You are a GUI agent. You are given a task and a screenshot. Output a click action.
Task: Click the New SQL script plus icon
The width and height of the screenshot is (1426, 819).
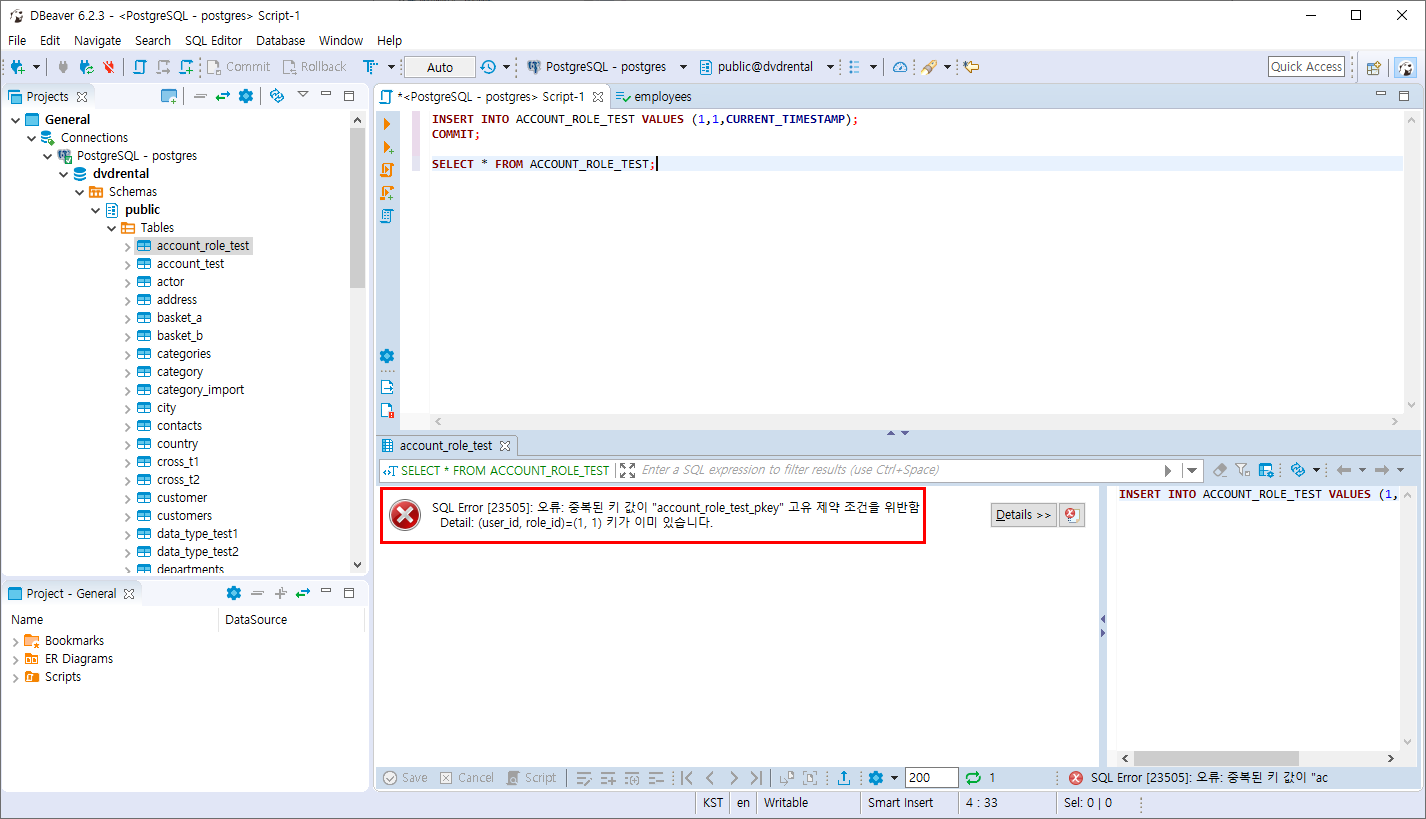[x=186, y=67]
